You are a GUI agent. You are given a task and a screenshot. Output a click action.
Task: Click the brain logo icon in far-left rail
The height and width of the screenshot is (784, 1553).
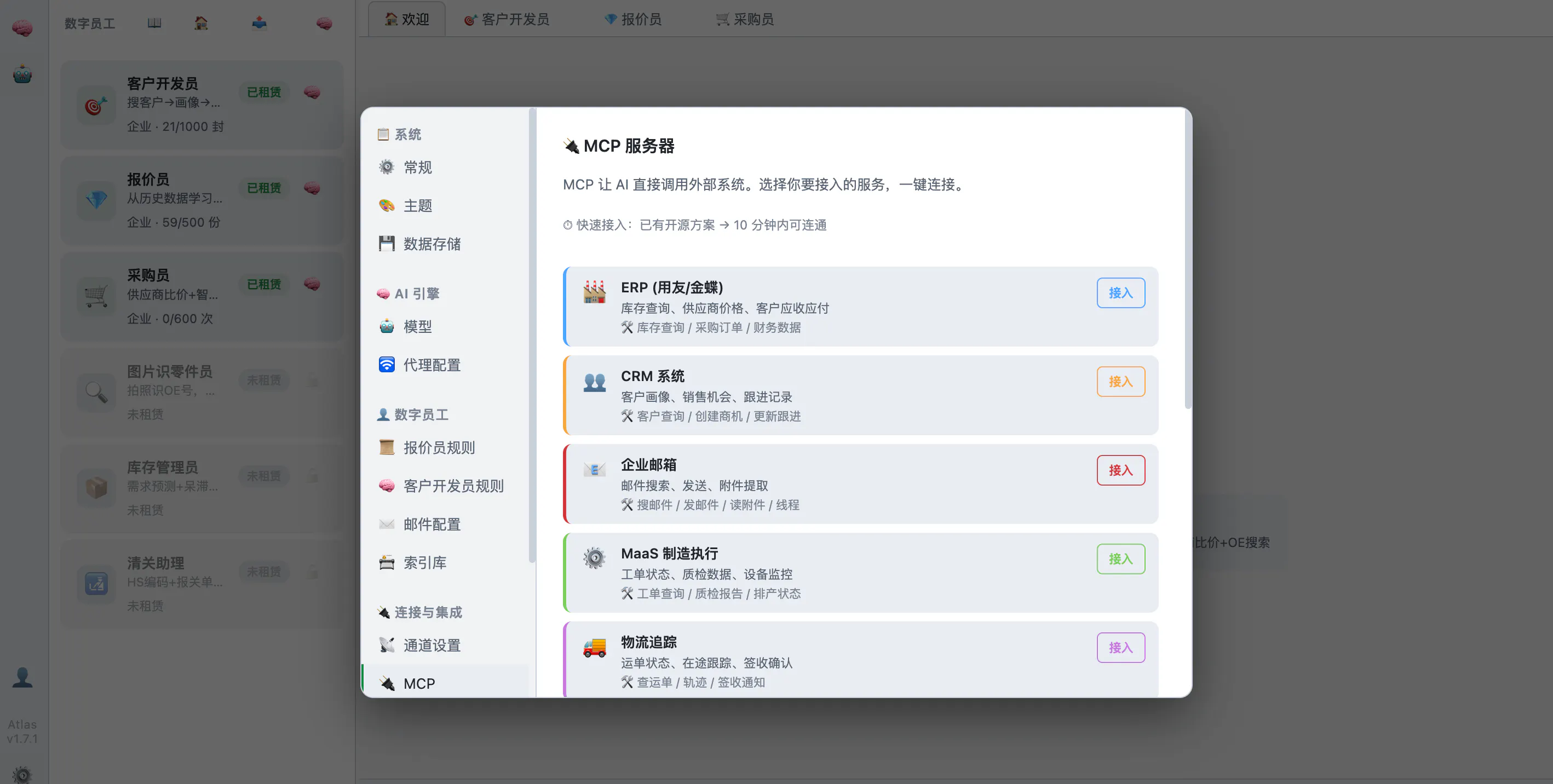pyautogui.click(x=22, y=27)
